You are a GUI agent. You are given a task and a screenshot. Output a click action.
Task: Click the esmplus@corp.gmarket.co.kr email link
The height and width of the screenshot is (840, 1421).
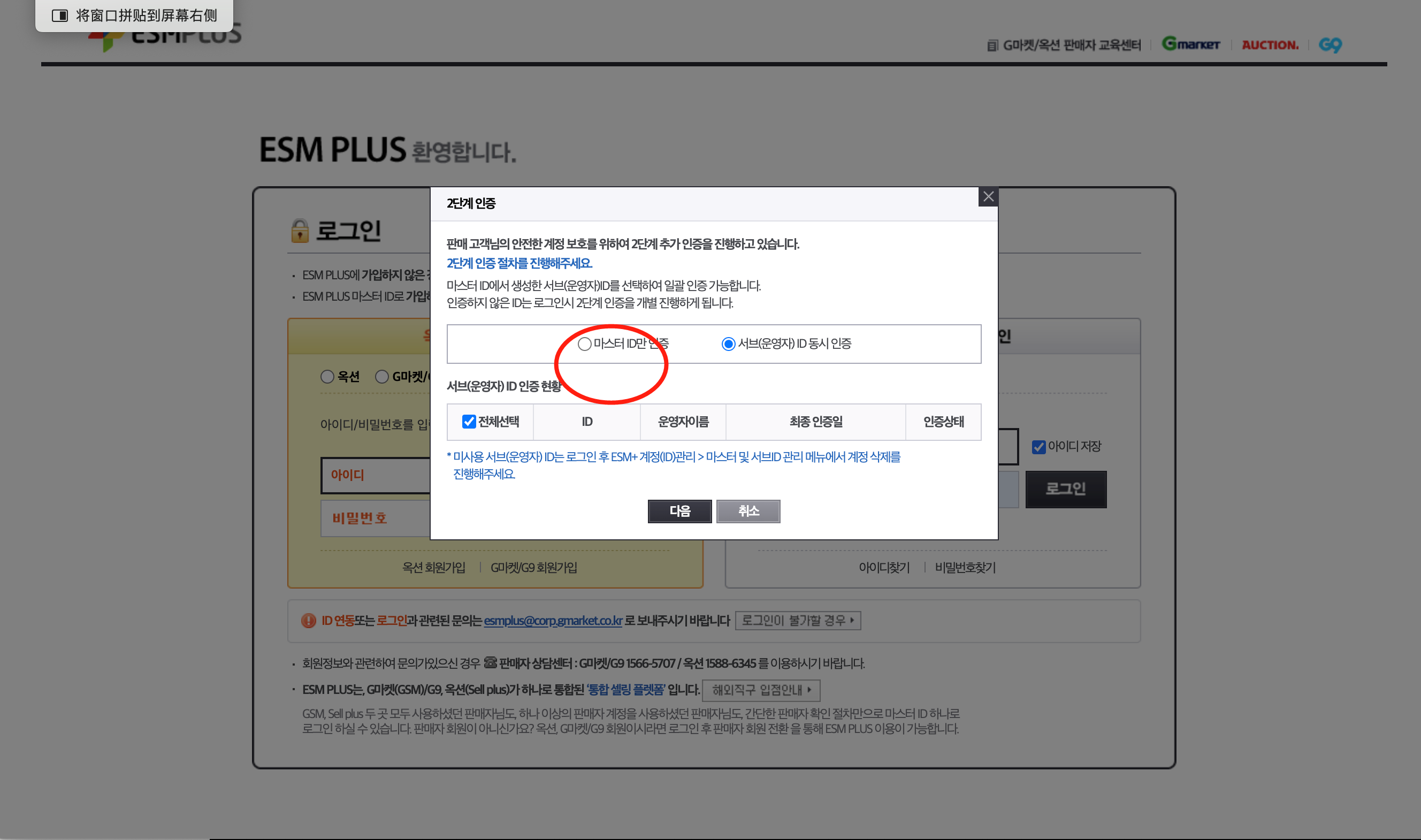(x=552, y=621)
